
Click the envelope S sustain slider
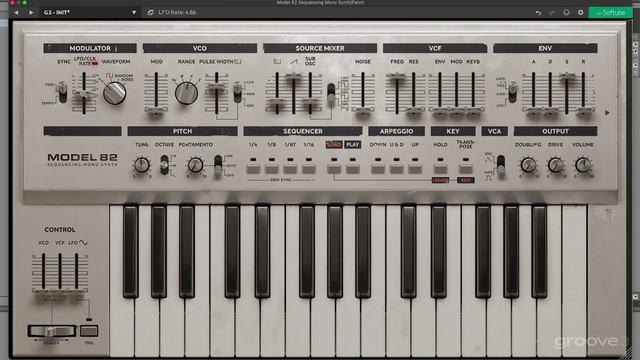[x=567, y=76]
